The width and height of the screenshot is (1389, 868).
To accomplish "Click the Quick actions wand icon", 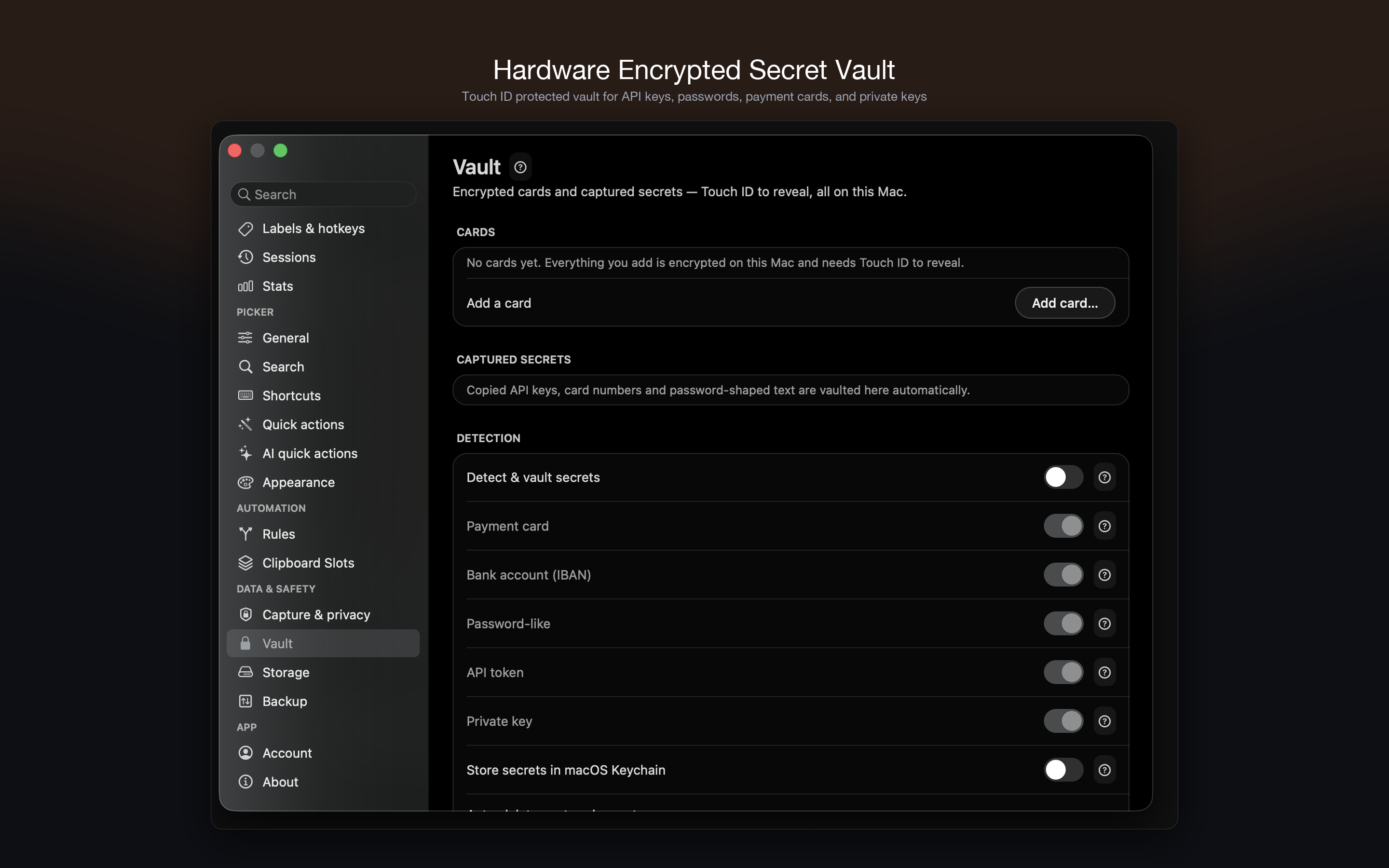I will tap(245, 424).
